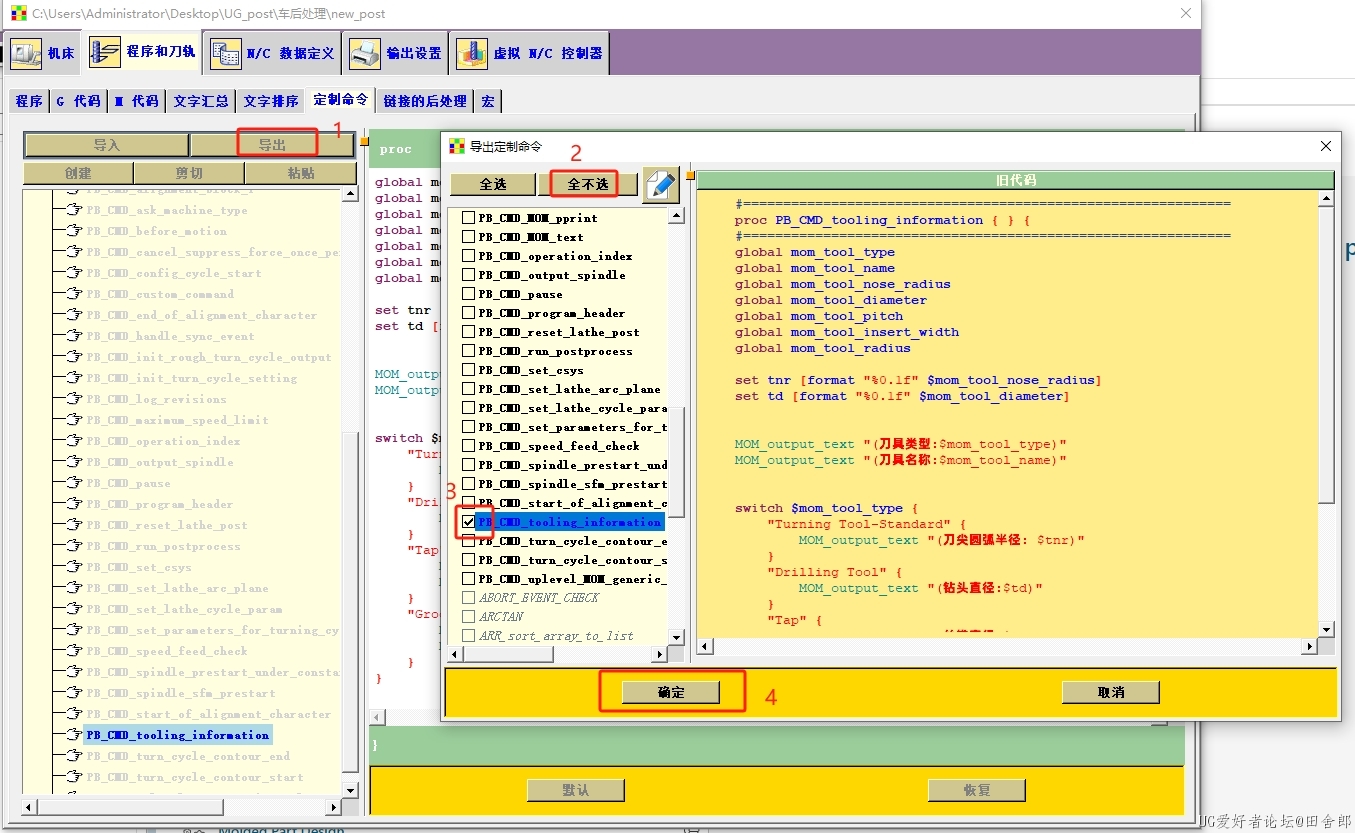Select the 定制命令 sub-tab
1355x833 pixels.
(341, 99)
